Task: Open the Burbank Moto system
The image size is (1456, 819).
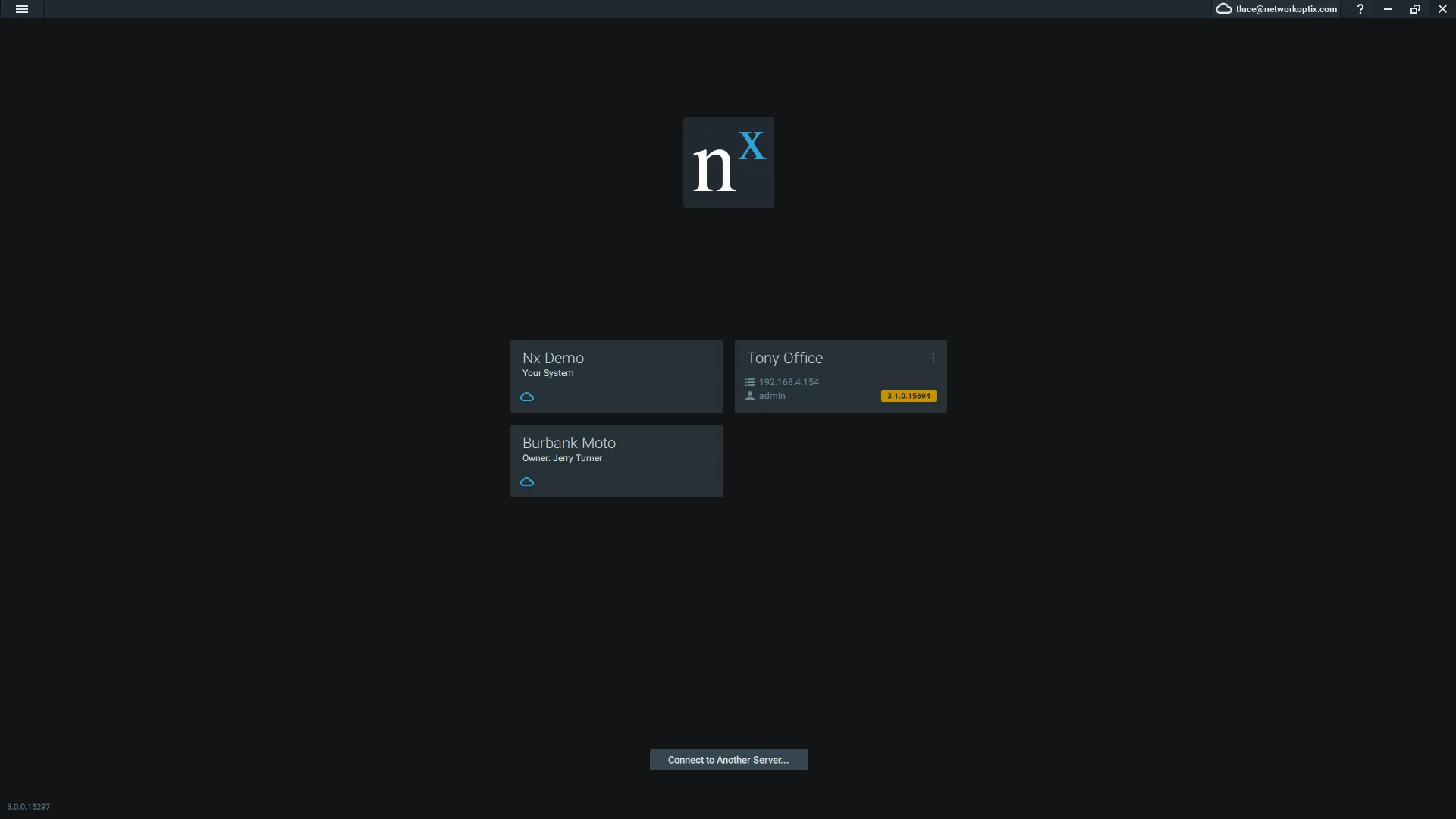Action: point(616,460)
